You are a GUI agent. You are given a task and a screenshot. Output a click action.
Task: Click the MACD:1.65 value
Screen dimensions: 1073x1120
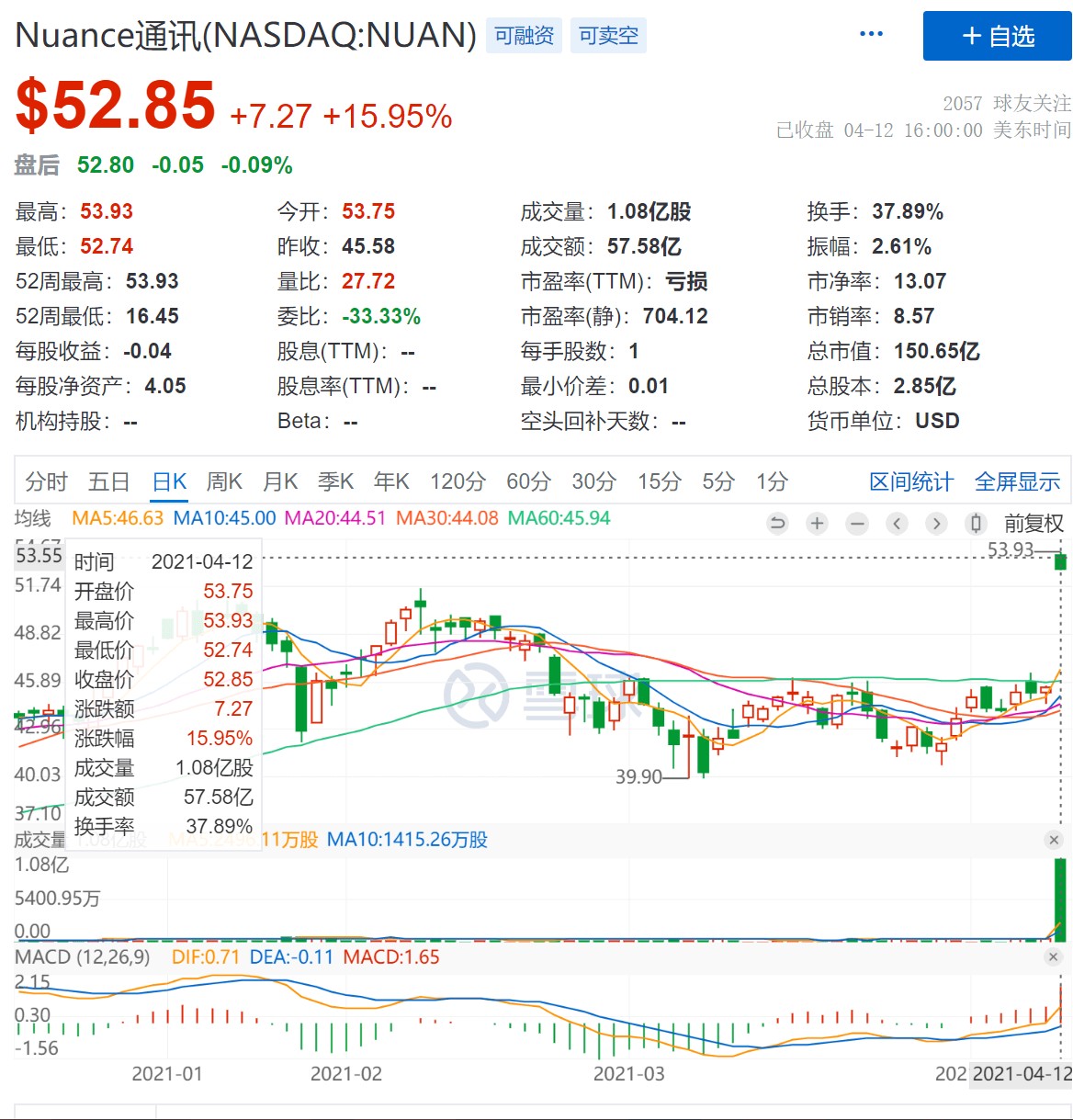pos(391,957)
